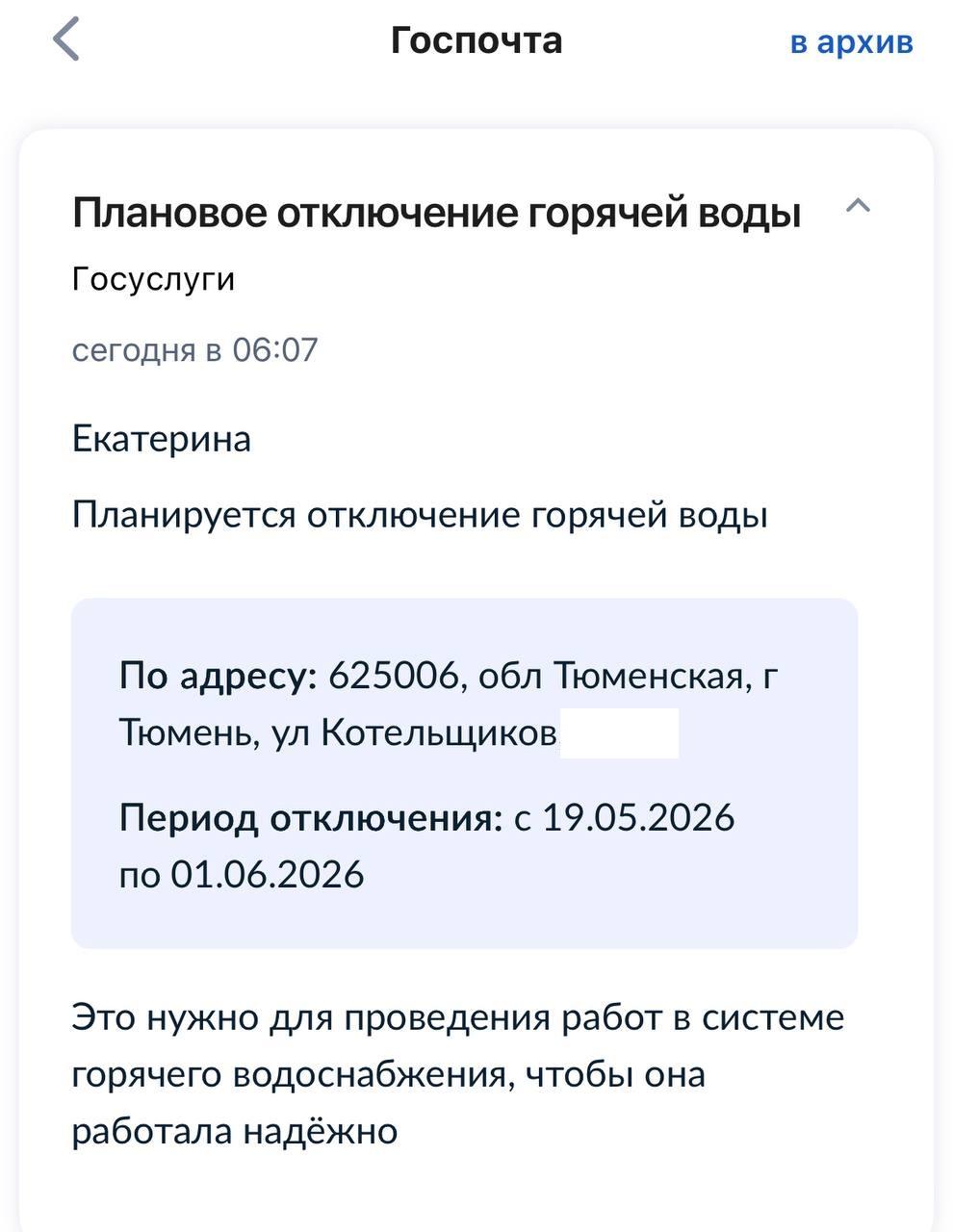
Task: Click the white redacted box after the street
Action: coord(619,733)
